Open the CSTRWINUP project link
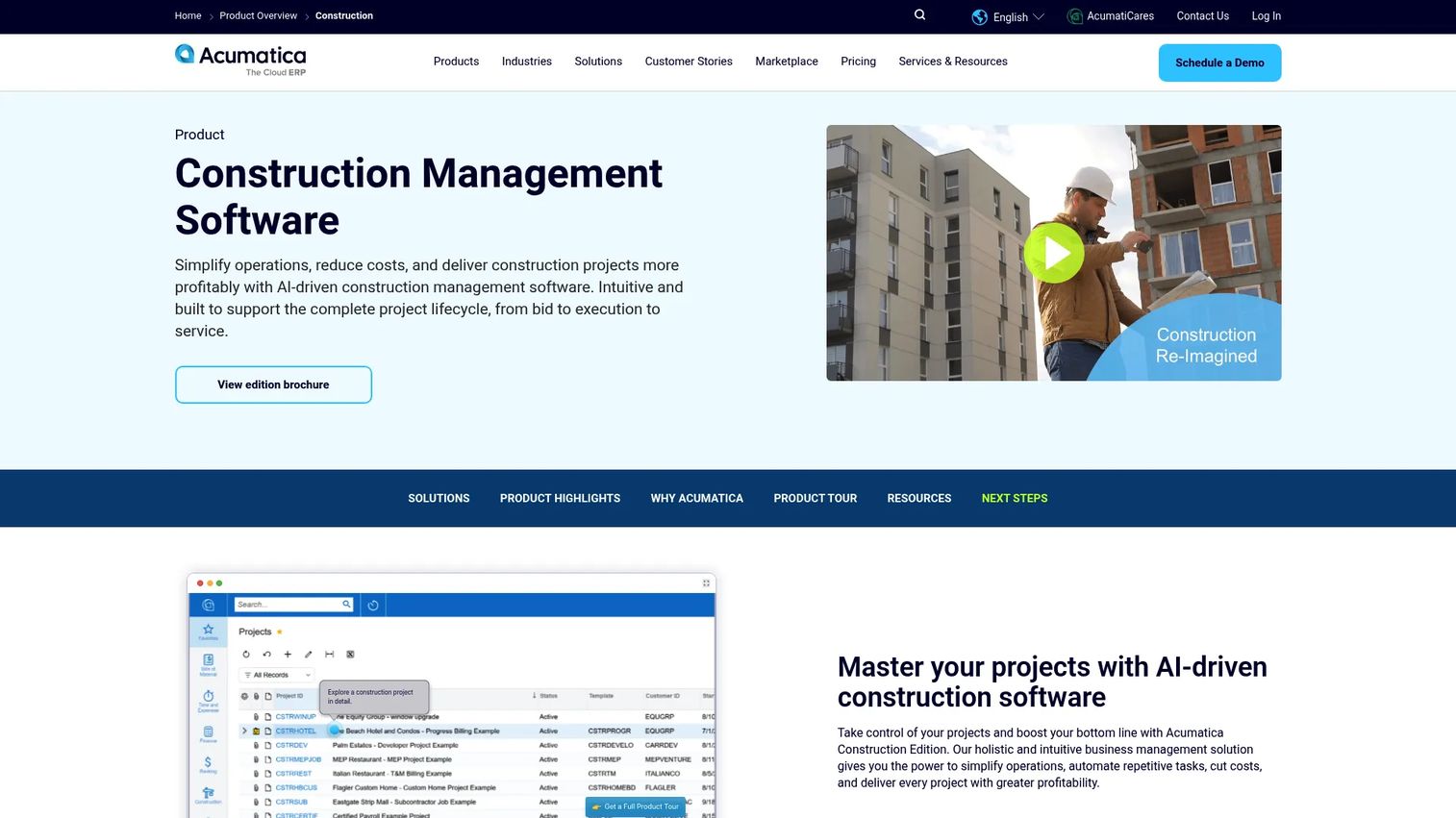The height and width of the screenshot is (818, 1456). [295, 716]
